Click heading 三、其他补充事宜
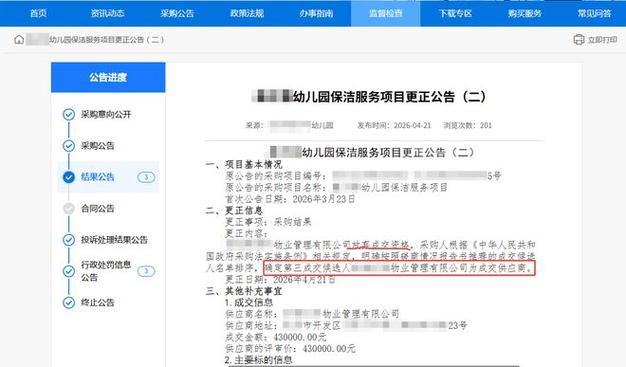Image resolution: width=626 pixels, height=367 pixels. tap(244, 291)
